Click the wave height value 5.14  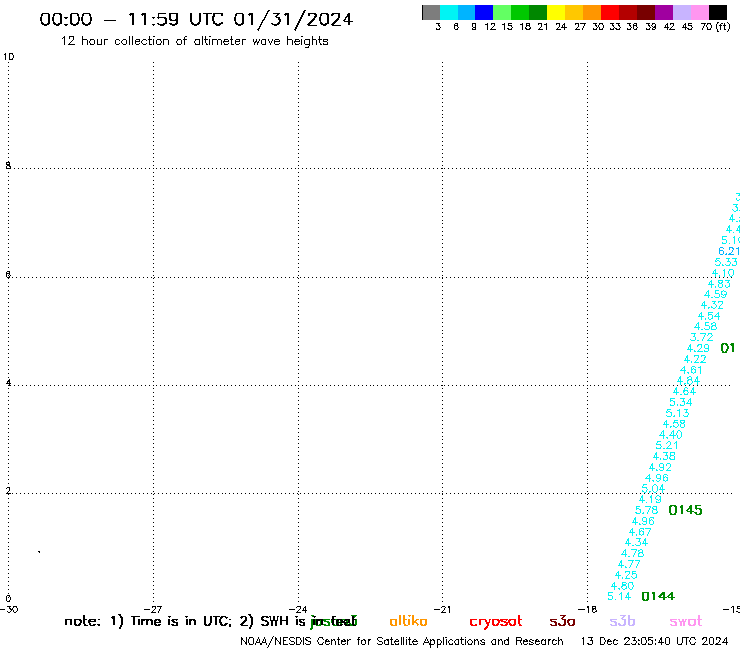(619, 596)
